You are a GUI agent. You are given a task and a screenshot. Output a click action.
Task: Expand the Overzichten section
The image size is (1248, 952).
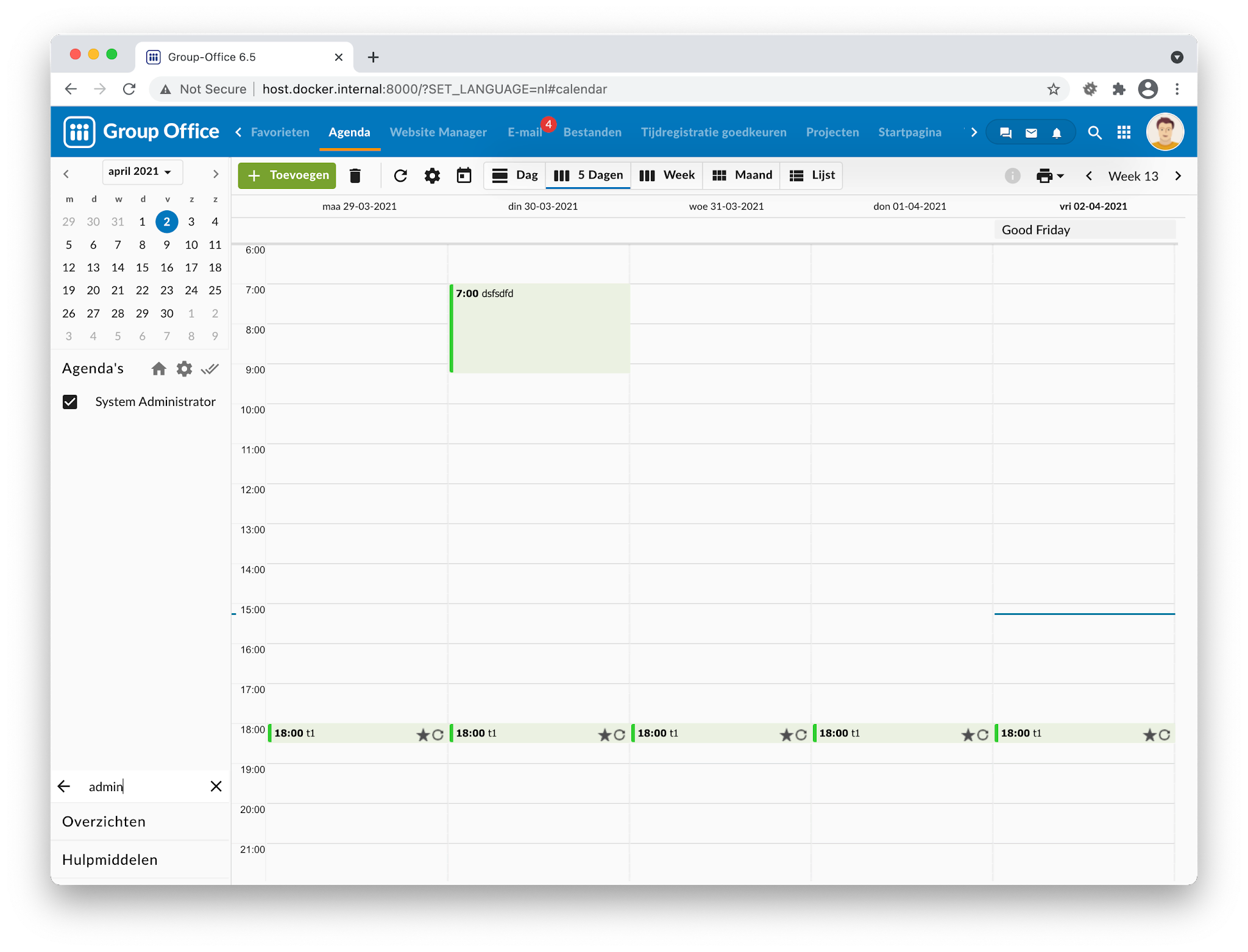click(x=104, y=822)
